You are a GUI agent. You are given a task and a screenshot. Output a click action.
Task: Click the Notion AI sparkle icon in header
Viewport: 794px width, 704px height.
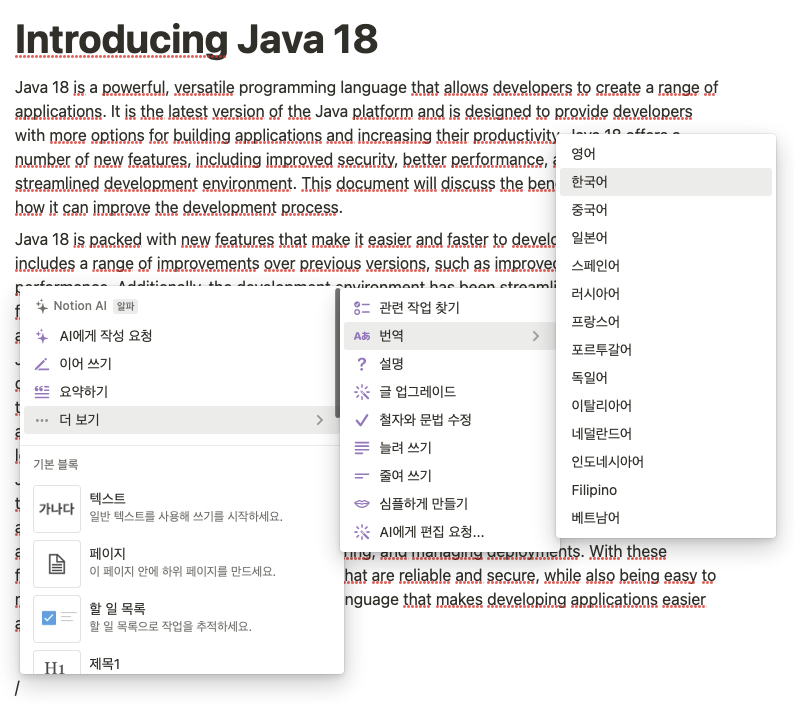42,306
